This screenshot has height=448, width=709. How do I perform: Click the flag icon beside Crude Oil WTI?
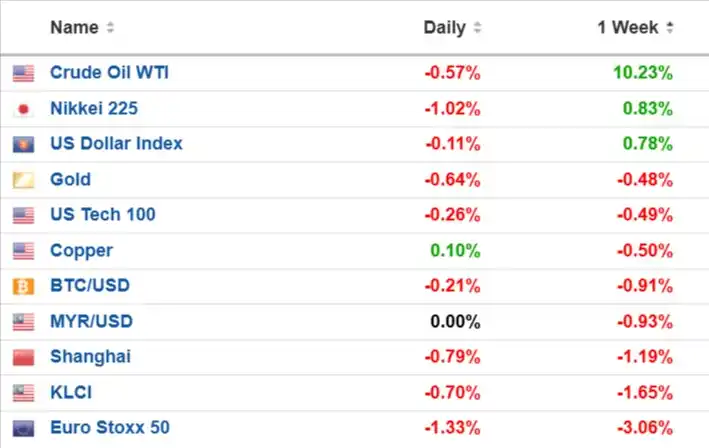pos(23,73)
